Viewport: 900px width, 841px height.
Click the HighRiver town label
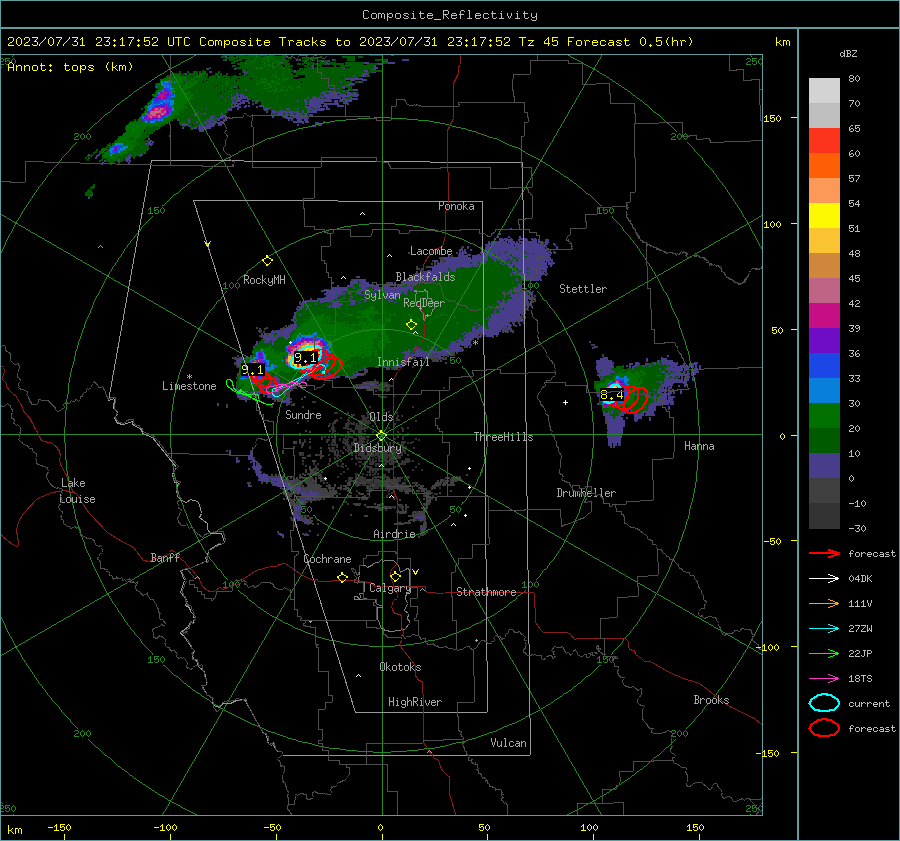(x=415, y=702)
